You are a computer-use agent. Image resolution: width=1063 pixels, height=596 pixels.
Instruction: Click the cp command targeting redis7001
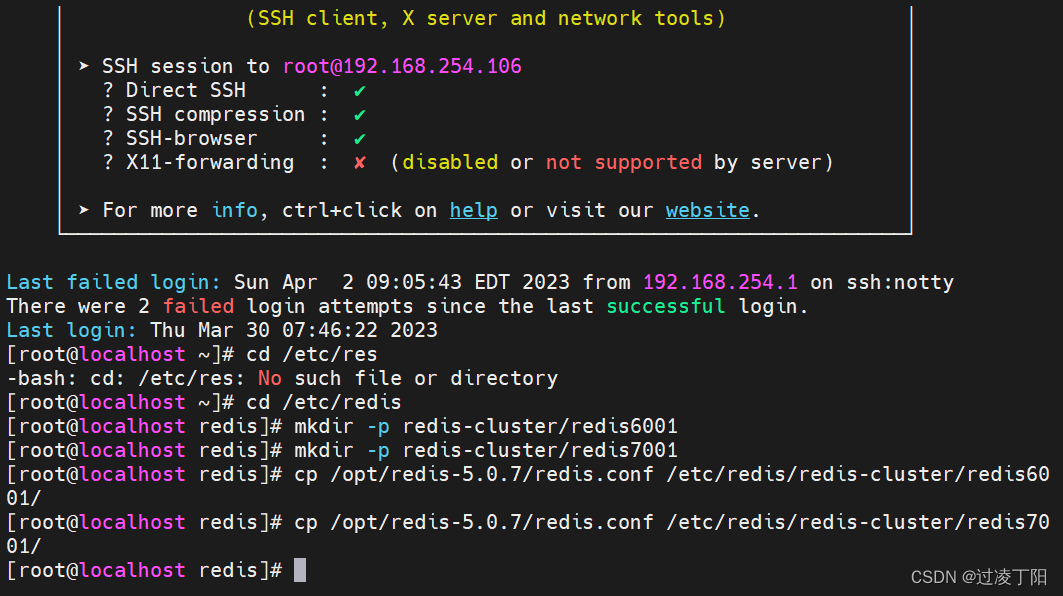528,534
